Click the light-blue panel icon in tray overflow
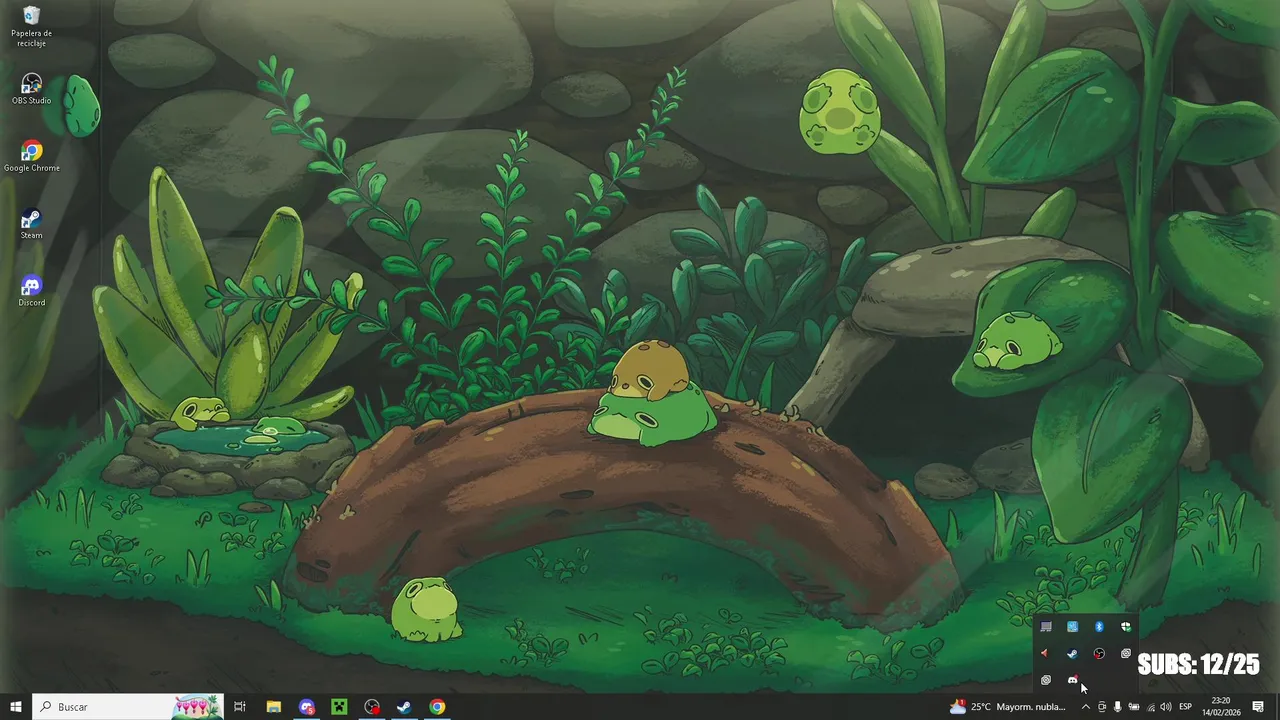The image size is (1280, 720). tap(1072, 627)
